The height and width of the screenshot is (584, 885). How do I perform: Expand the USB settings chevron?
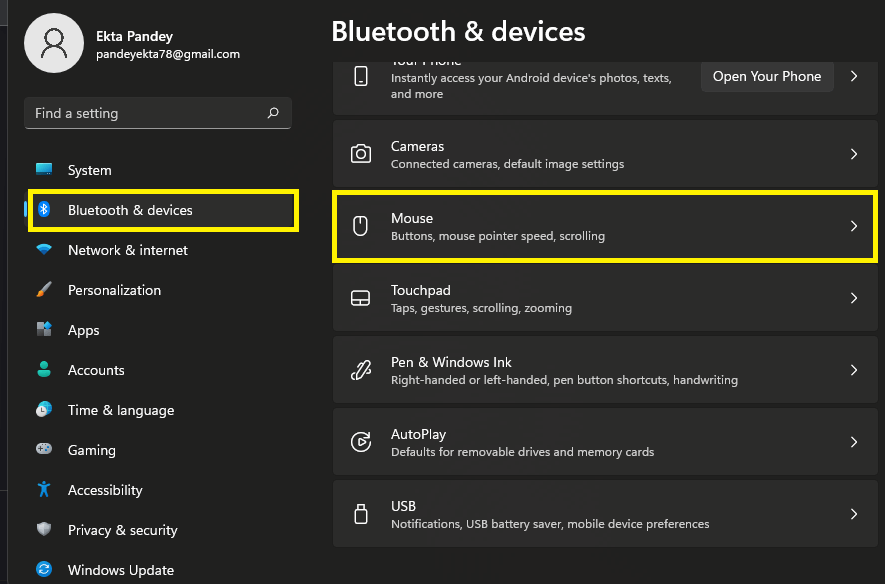(x=853, y=514)
